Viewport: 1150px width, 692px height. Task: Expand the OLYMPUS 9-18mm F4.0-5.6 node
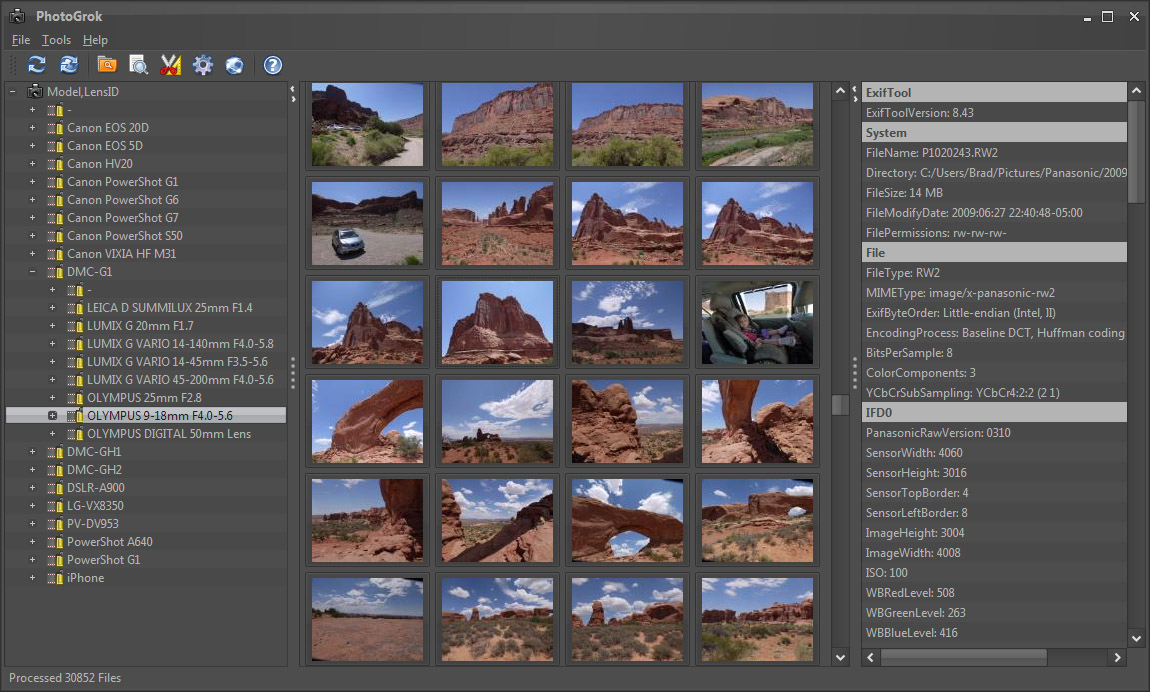tap(52, 415)
